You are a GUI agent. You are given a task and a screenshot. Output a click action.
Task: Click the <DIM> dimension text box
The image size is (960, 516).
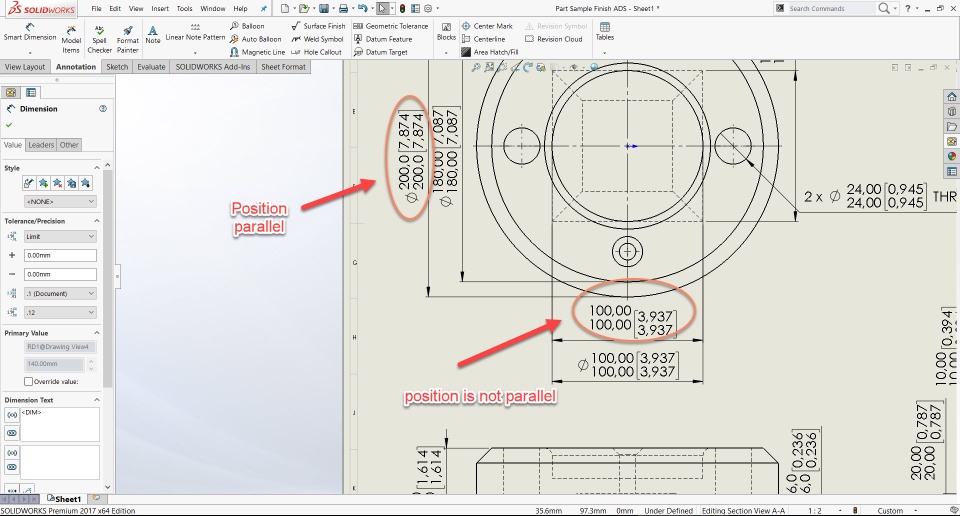coord(60,424)
